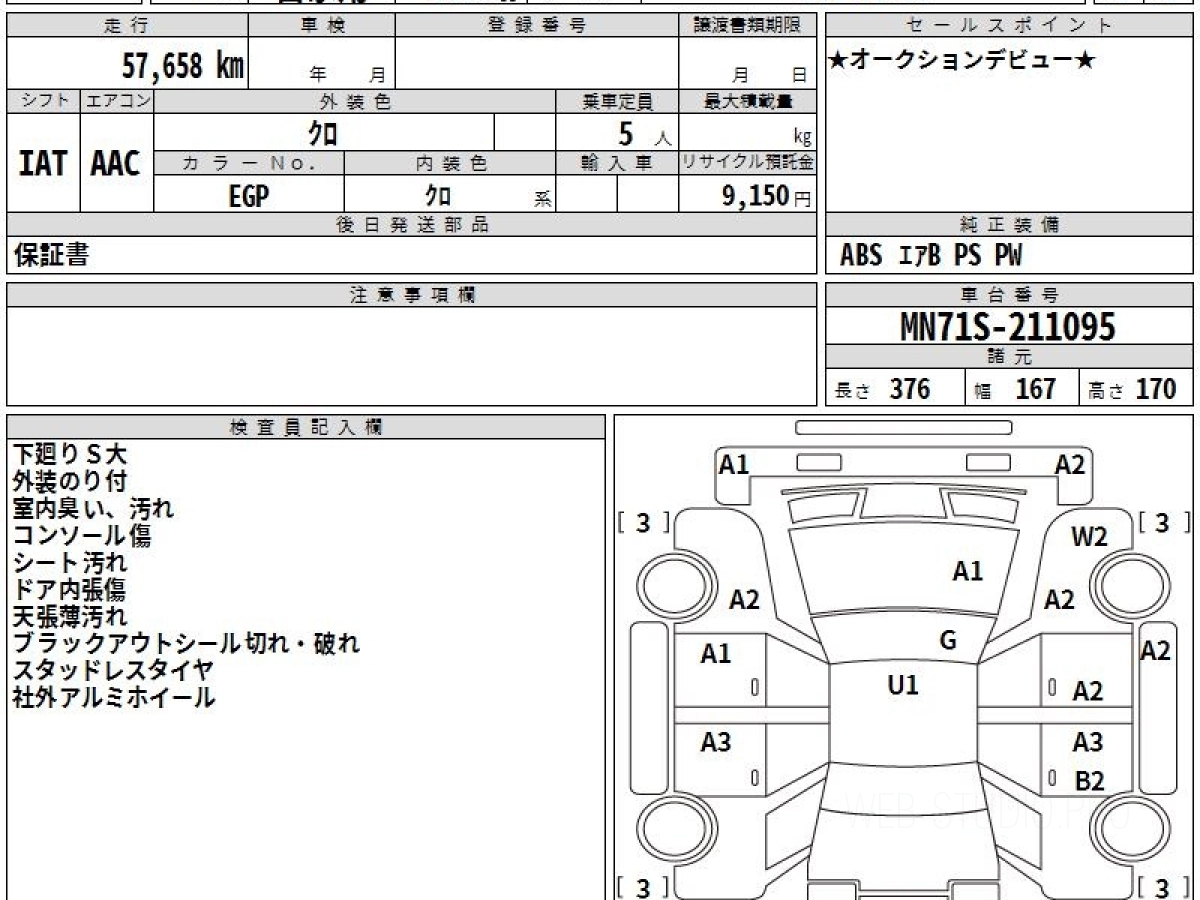
Task: Click the 登録番号 header cell
Action: 537,26
